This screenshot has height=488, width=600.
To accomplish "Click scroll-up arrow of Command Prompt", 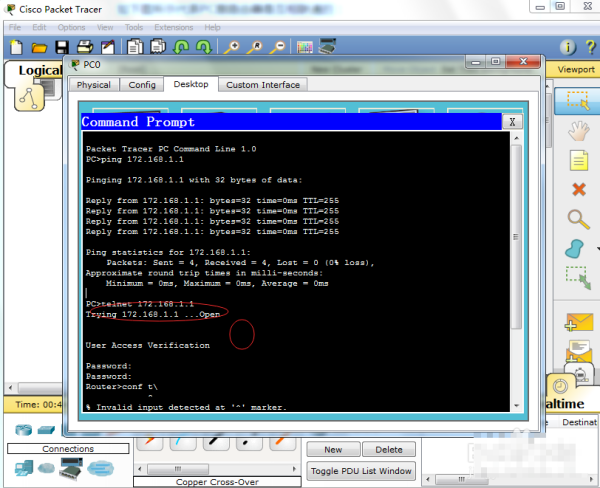I will pyautogui.click(x=517, y=138).
